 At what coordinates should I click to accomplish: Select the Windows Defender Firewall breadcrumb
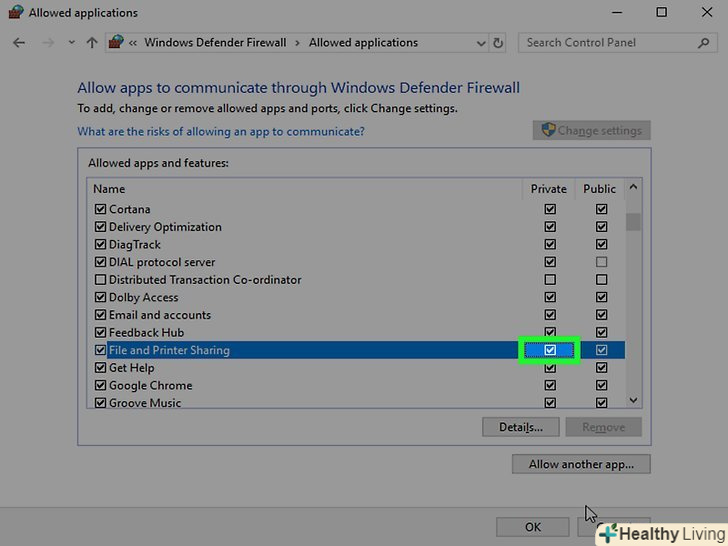(x=215, y=43)
